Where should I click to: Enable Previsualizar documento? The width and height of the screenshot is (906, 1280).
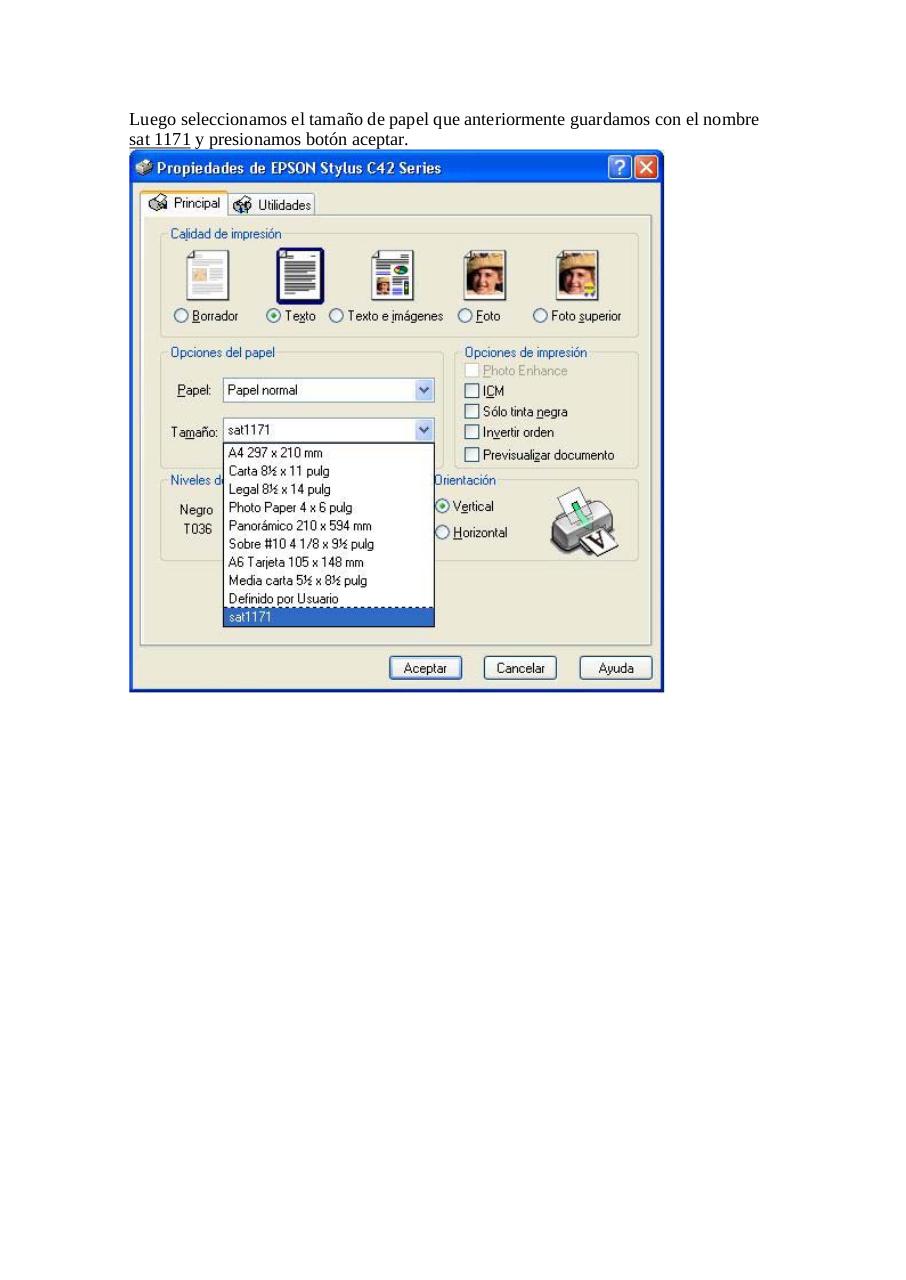point(471,454)
